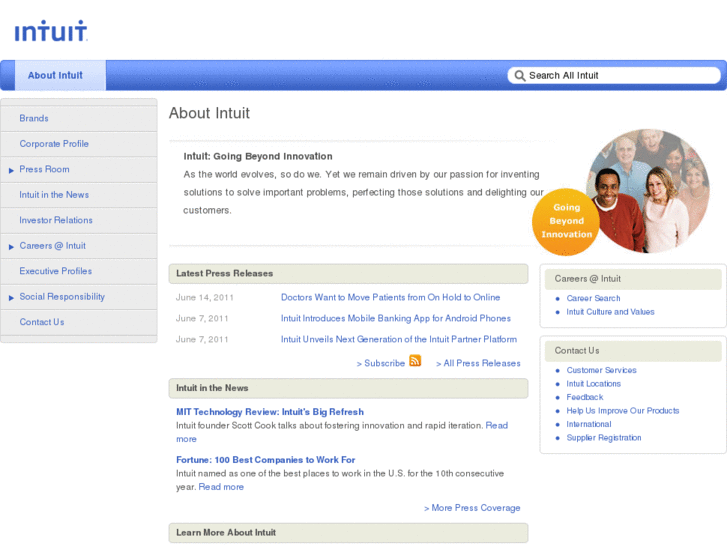Click More Press Coverage link
Screen dimensions: 727x545
(x=472, y=508)
